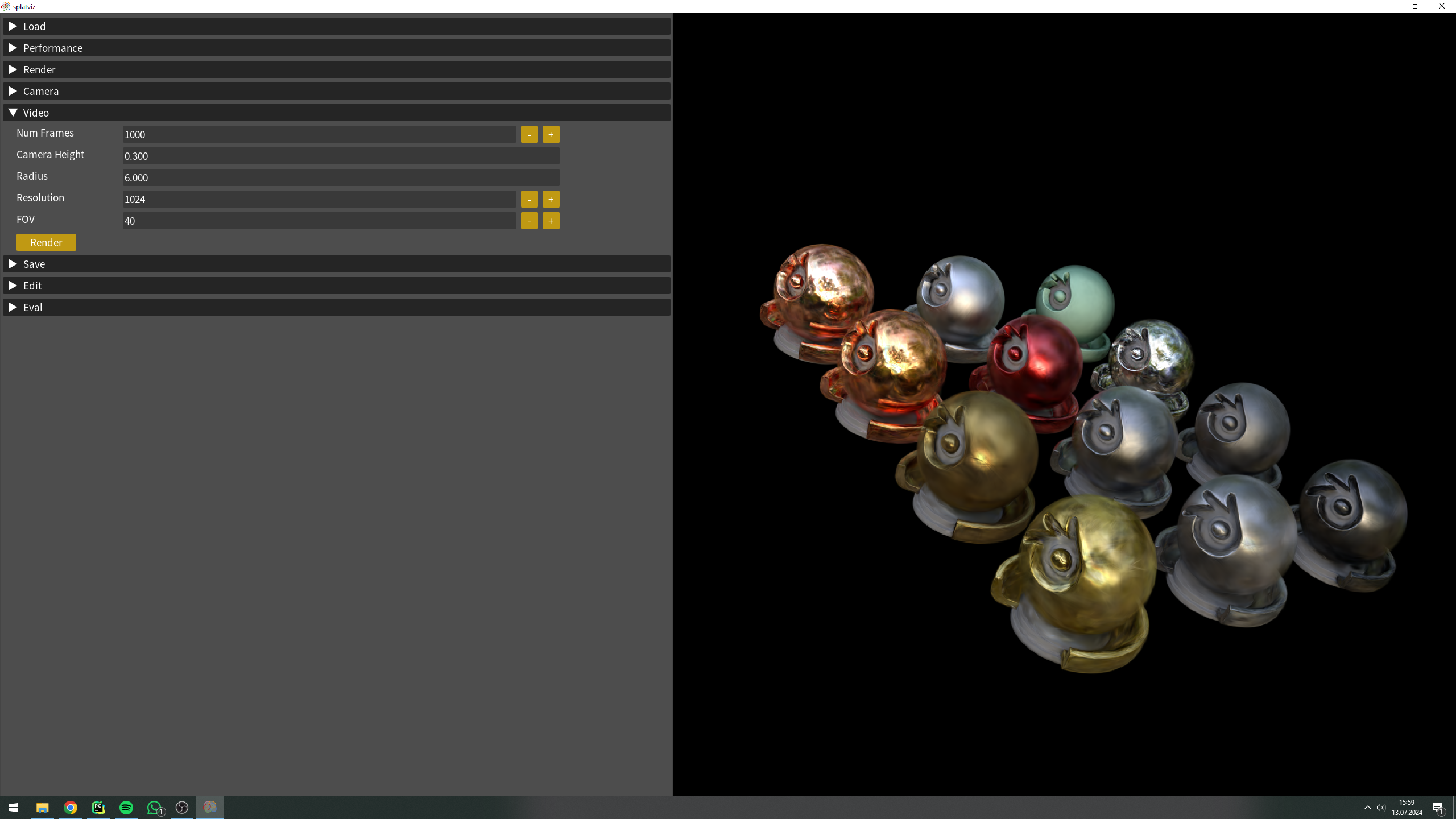1456x819 pixels.
Task: Increase Num Frames with plus button
Action: [551, 134]
